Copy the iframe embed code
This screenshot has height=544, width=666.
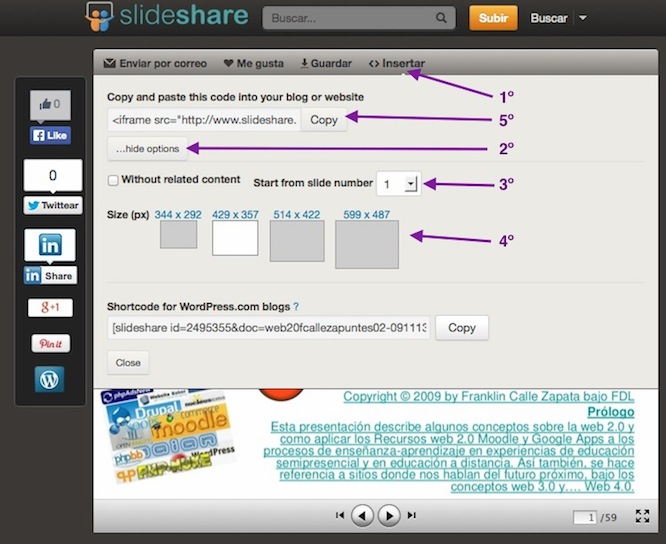tap(324, 120)
